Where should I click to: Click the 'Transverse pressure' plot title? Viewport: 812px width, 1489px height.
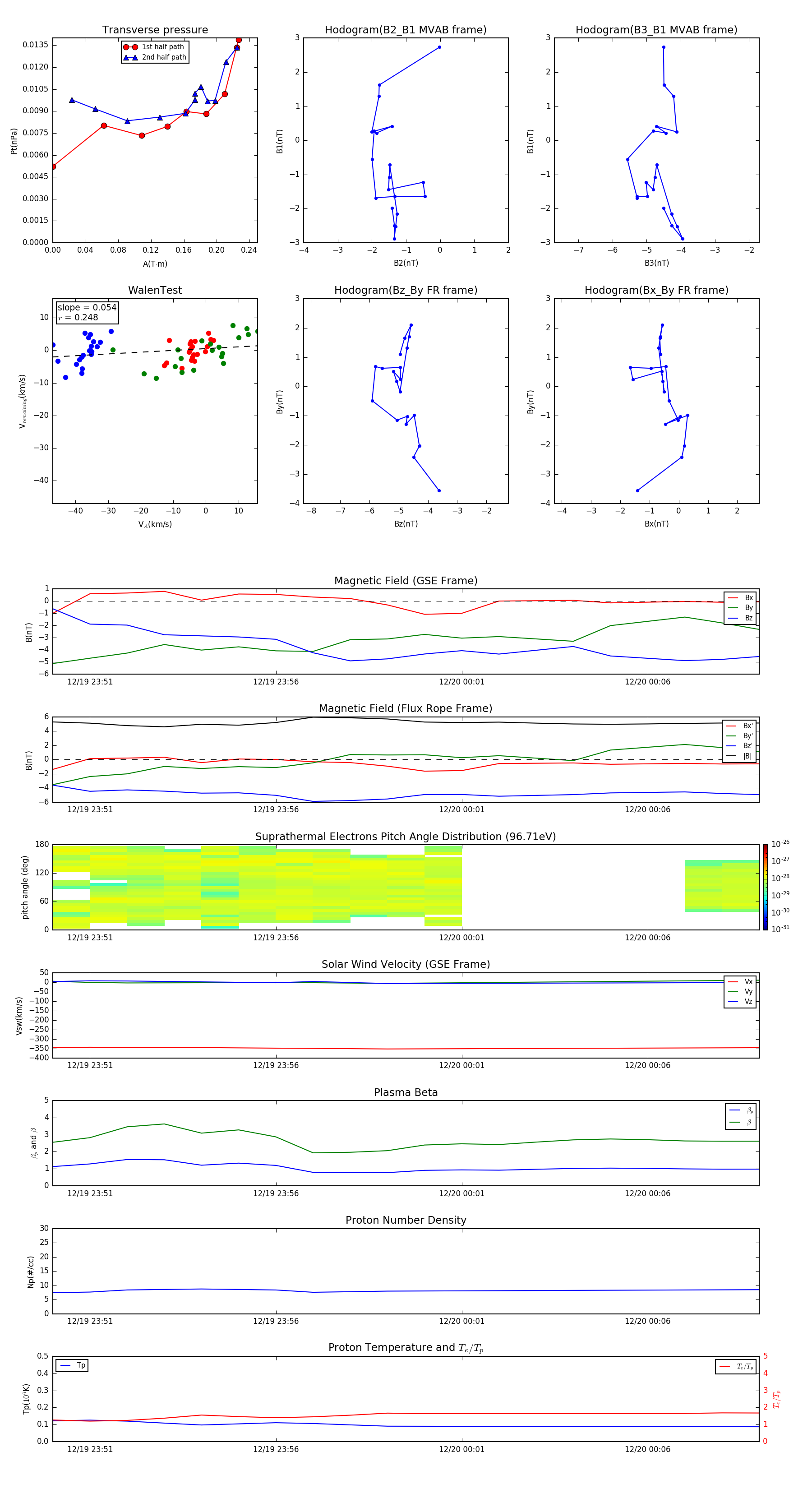[x=155, y=30]
